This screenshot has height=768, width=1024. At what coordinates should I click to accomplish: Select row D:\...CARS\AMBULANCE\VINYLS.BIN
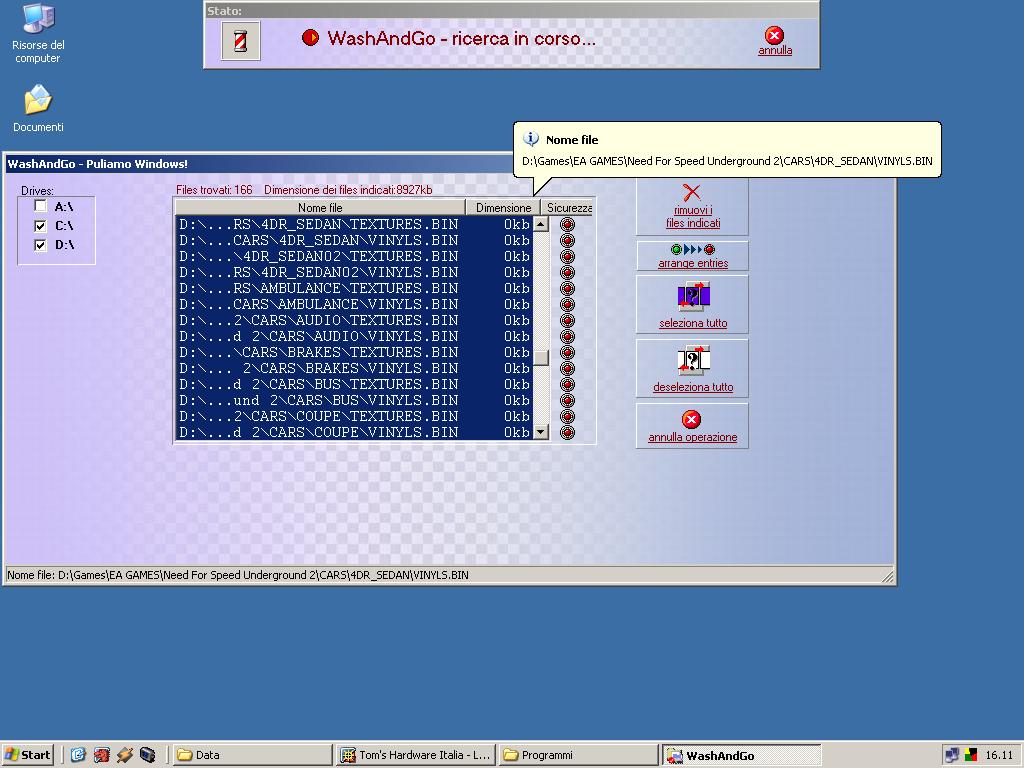pyautogui.click(x=355, y=304)
